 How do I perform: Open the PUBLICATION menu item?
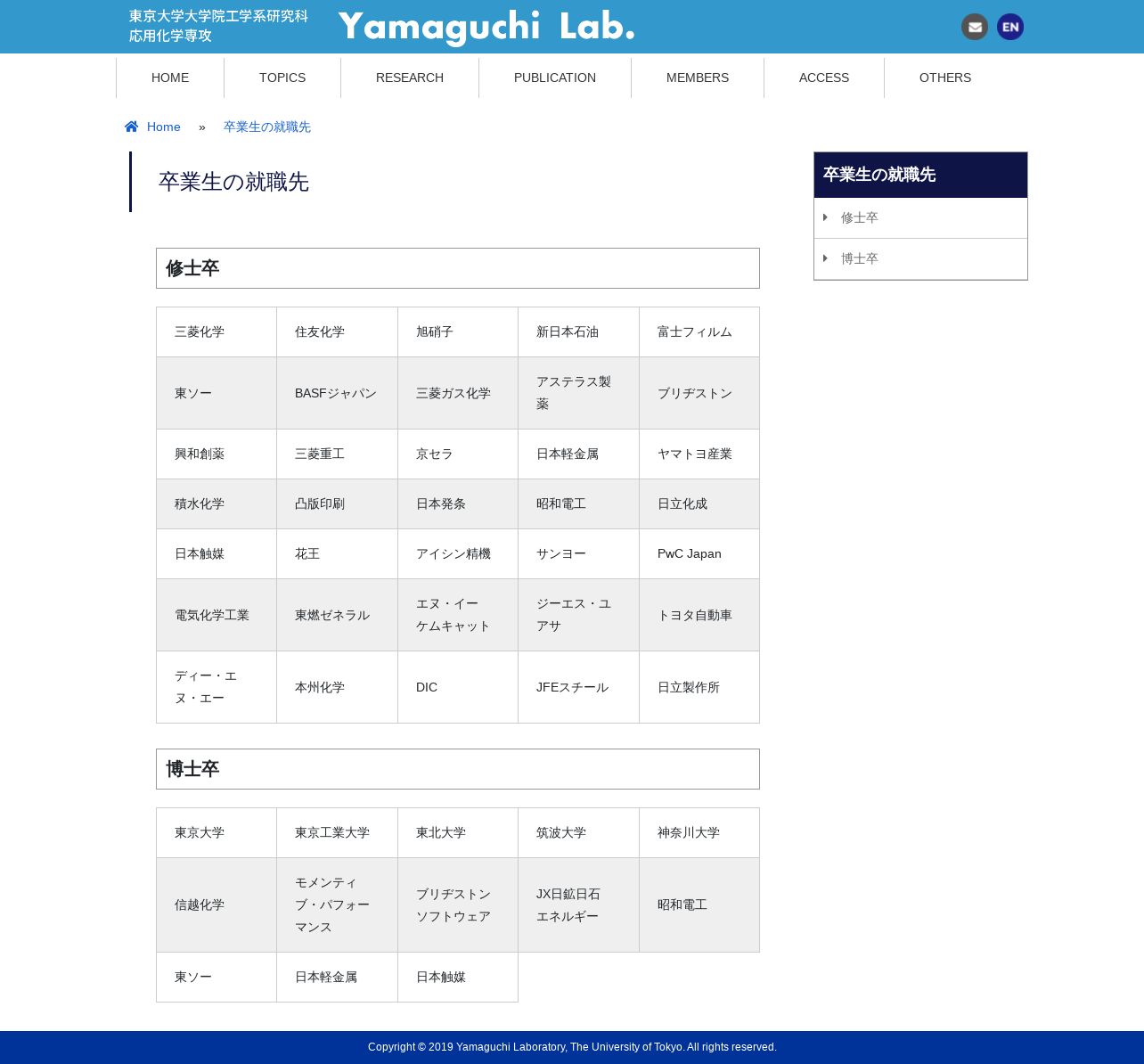[x=555, y=78]
